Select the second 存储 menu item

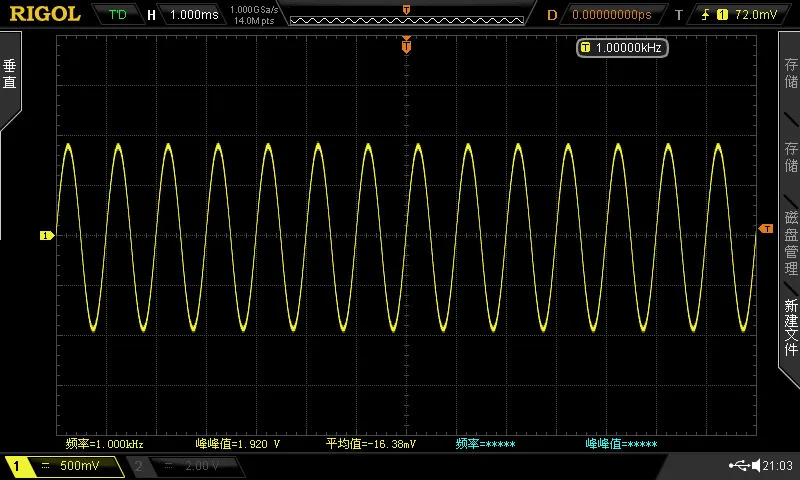pos(790,157)
